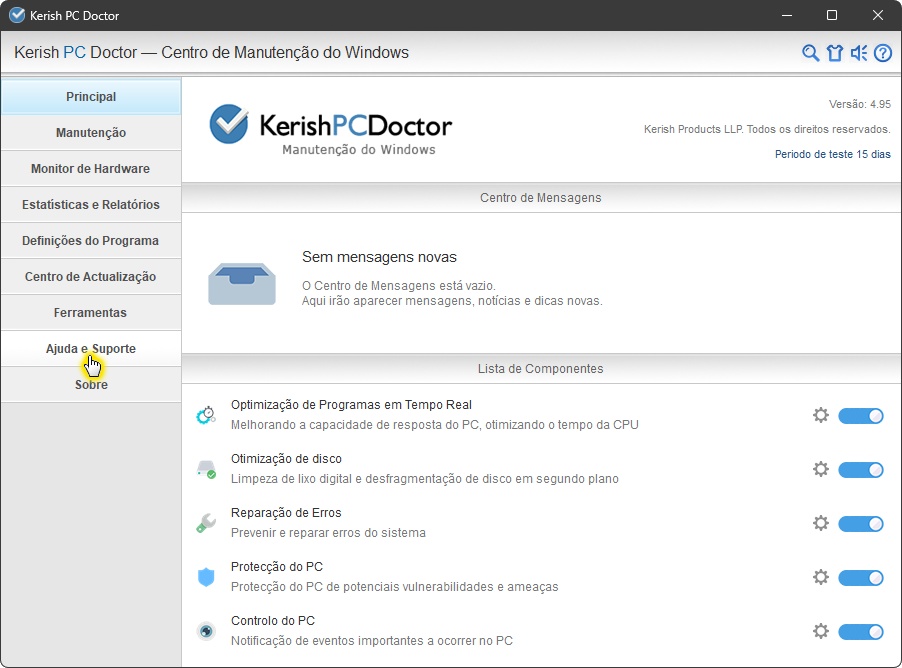Switch off Reparação de Erros toggle
902x668 pixels.
tap(860, 524)
